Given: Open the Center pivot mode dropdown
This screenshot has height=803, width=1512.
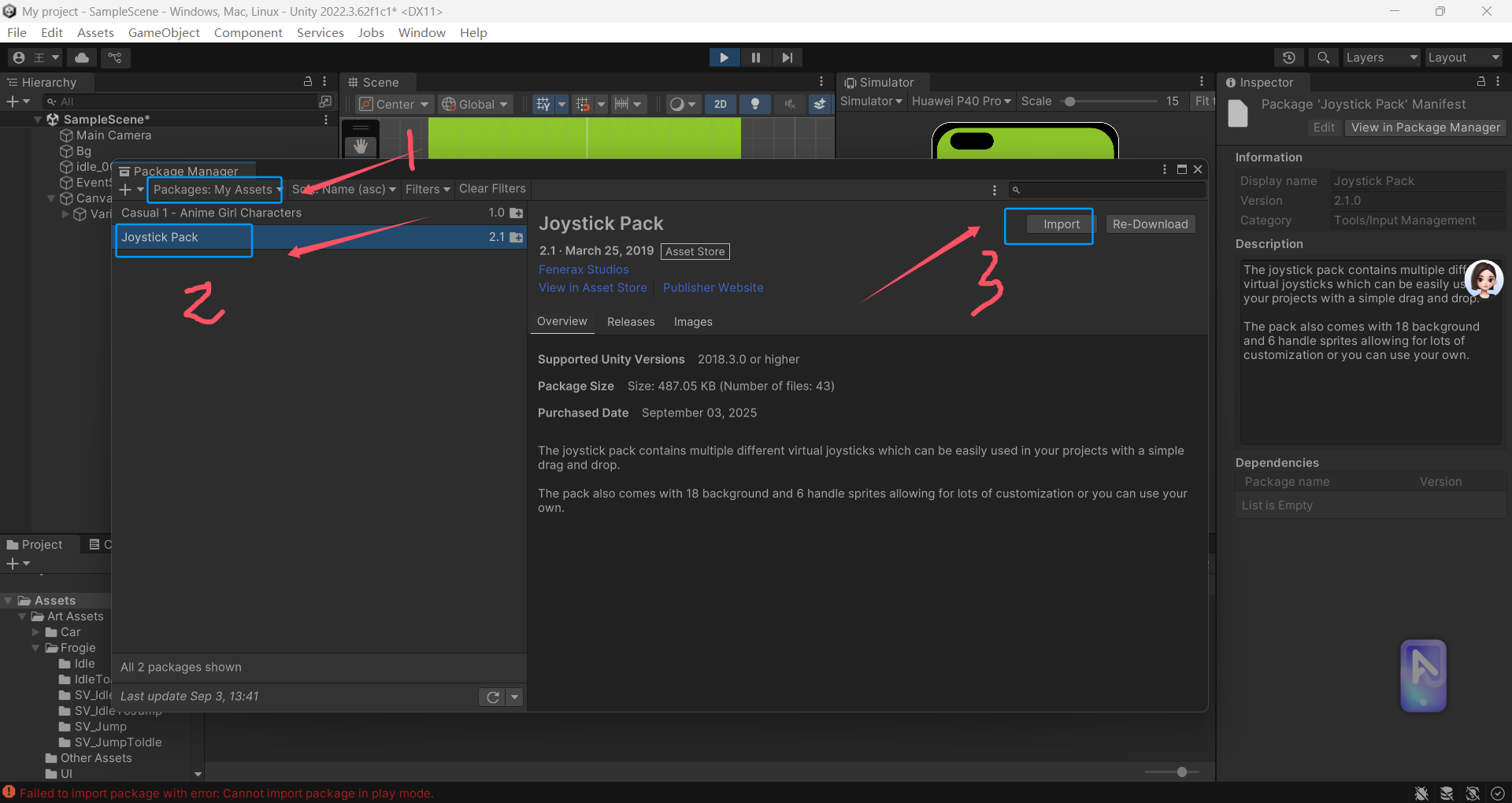Looking at the screenshot, I should point(394,104).
